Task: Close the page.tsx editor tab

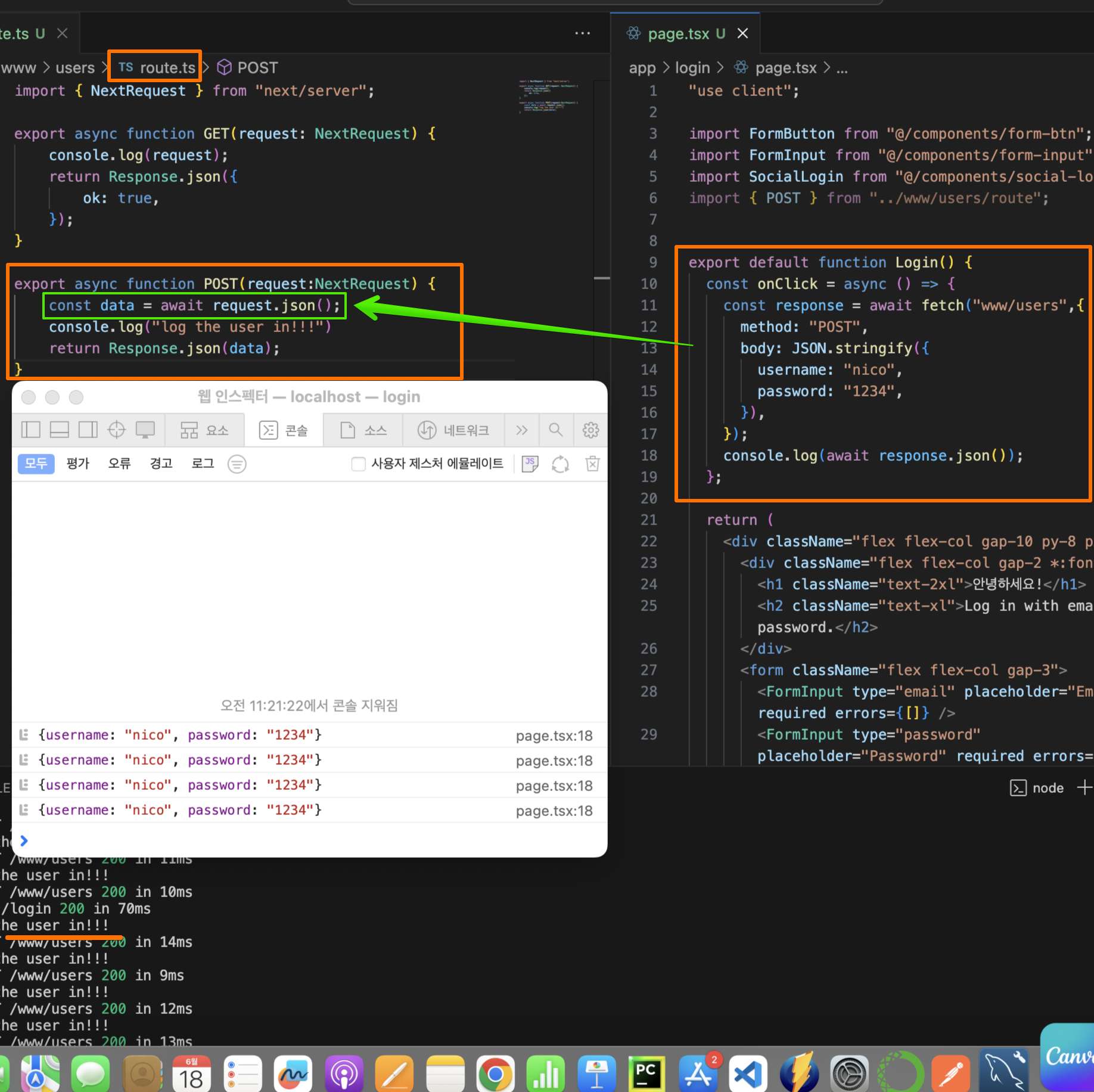Action: click(x=742, y=33)
